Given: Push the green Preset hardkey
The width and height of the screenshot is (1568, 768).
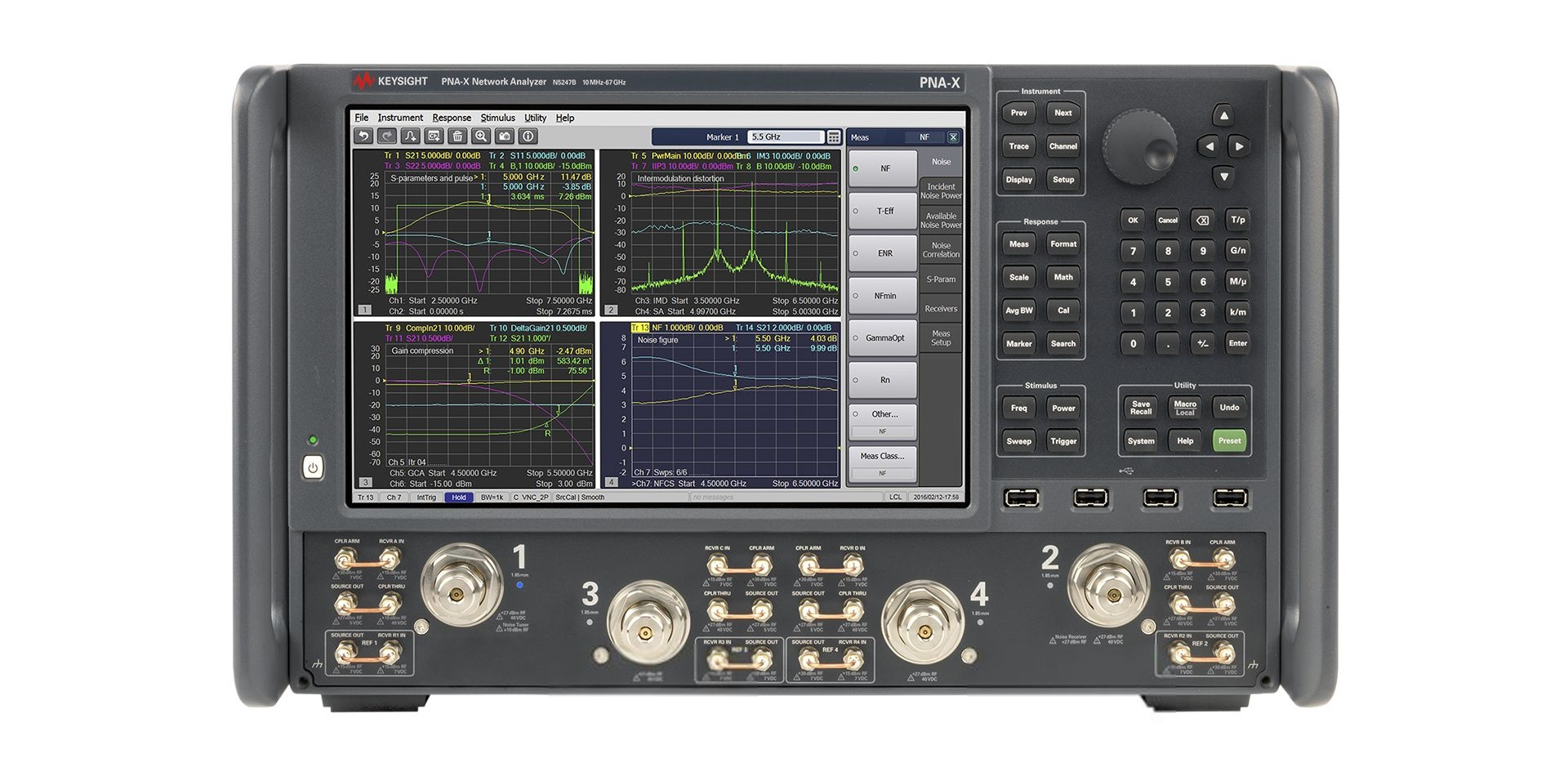Looking at the screenshot, I should (1229, 441).
